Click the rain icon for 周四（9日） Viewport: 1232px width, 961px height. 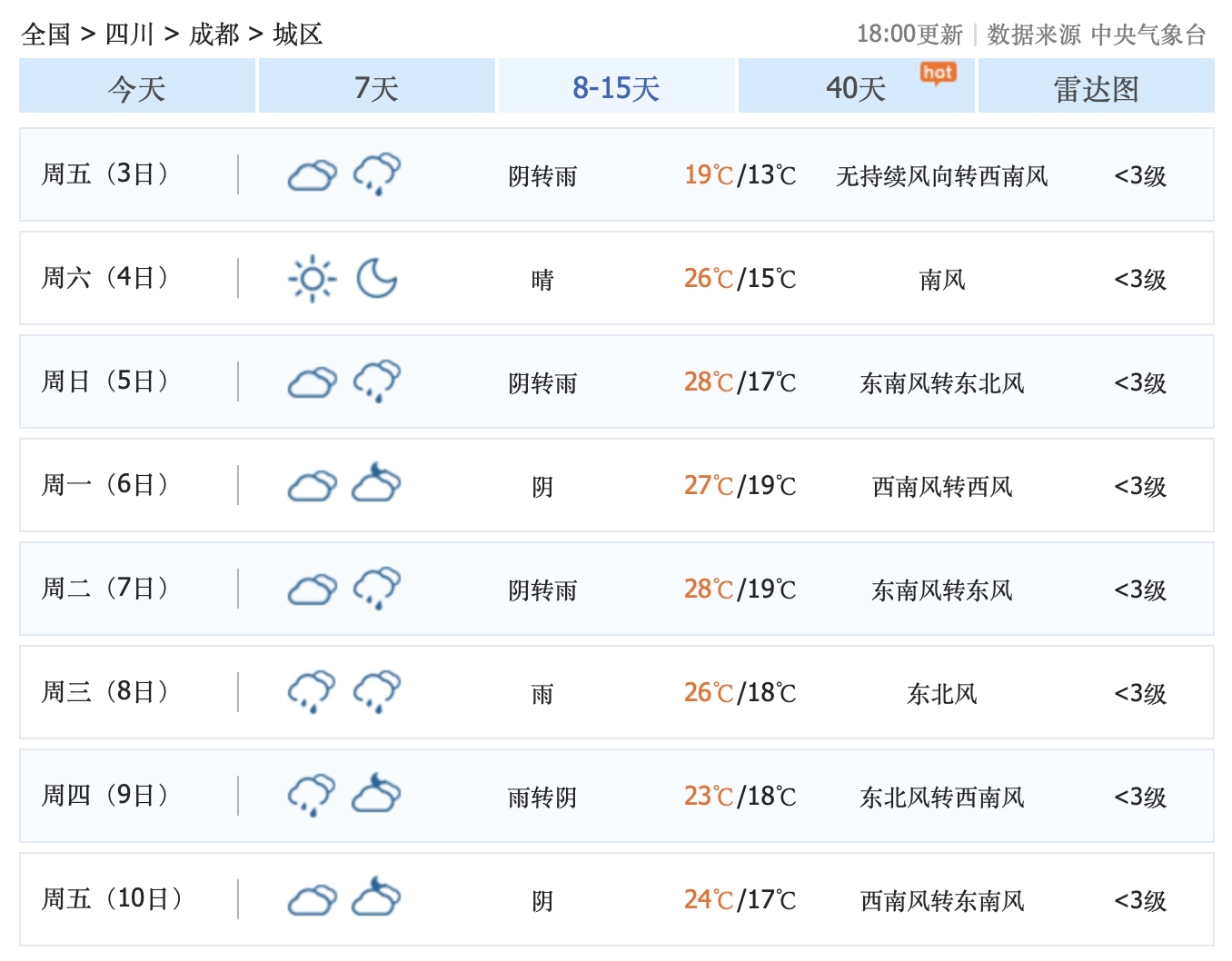click(x=312, y=796)
